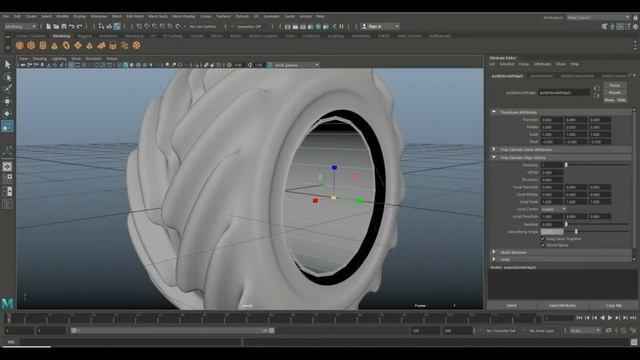Image resolution: width=640 pixels, height=360 pixels.
Task: Create a polygon helix from shelf
Action: (124, 45)
